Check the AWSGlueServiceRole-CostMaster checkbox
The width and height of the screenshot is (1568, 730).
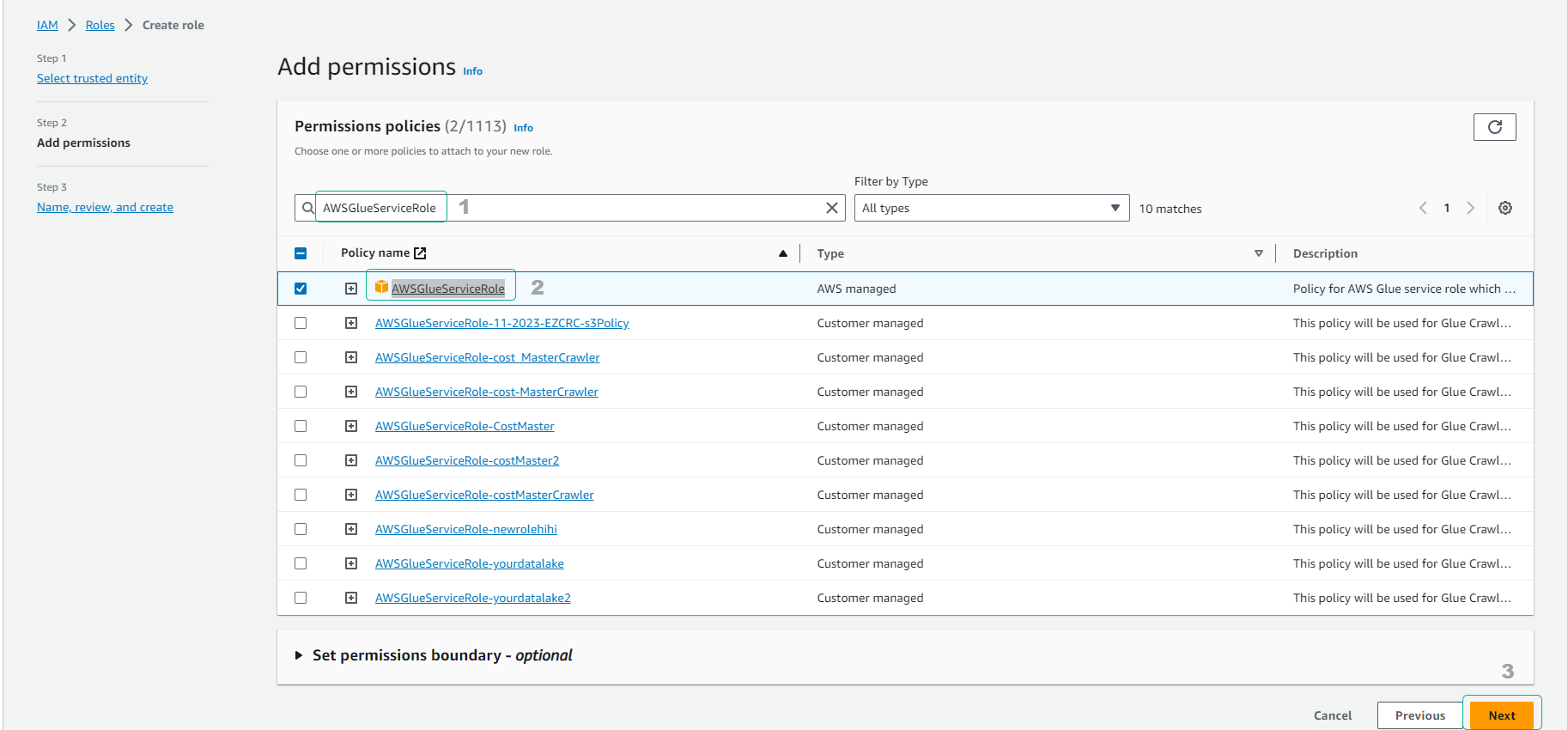coord(301,426)
